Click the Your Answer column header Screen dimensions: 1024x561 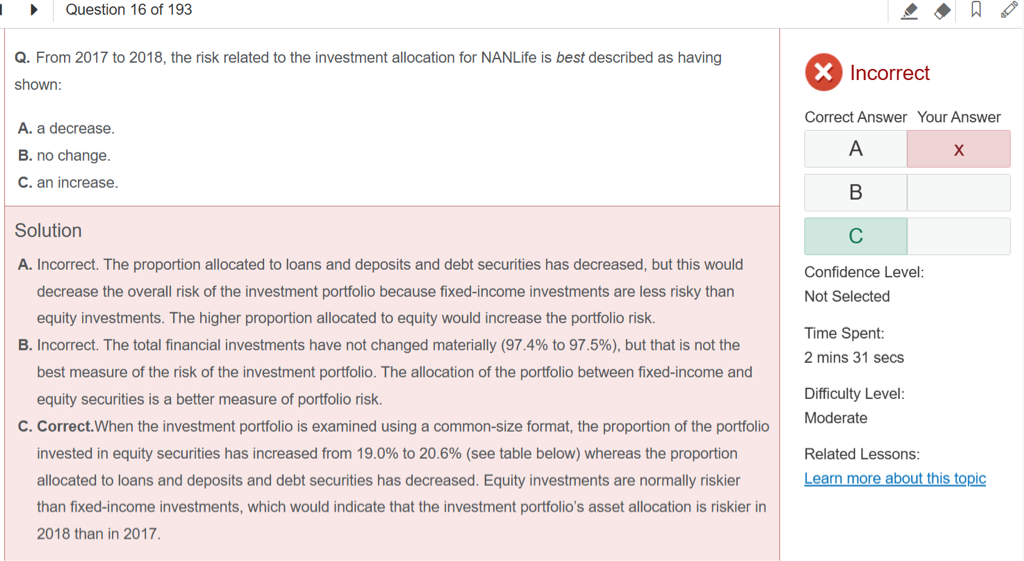(x=958, y=117)
